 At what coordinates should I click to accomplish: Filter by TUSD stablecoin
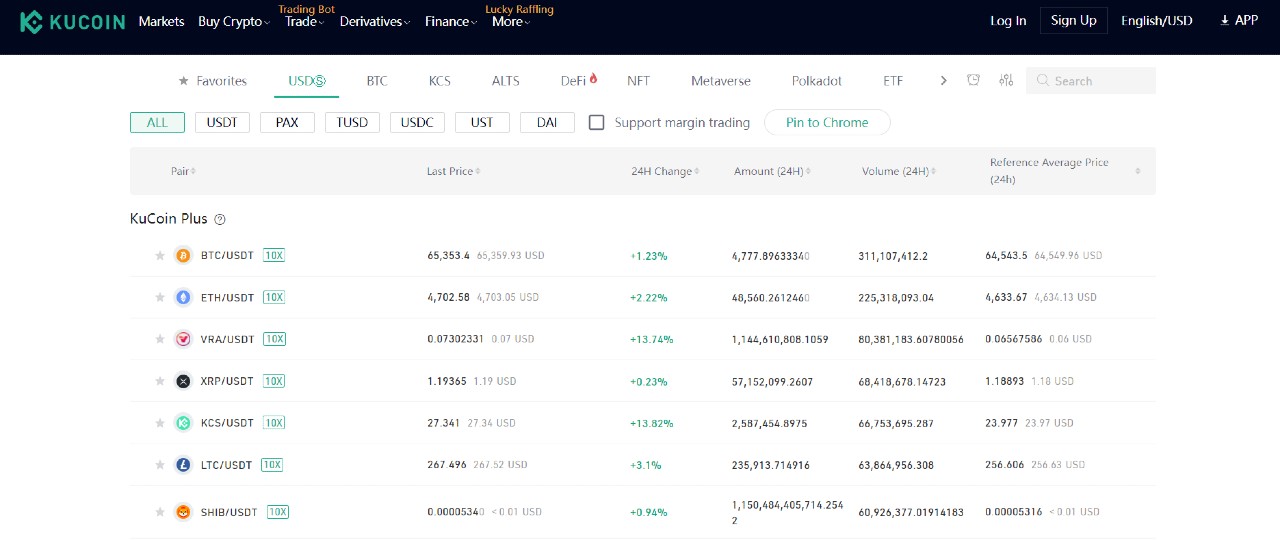352,123
